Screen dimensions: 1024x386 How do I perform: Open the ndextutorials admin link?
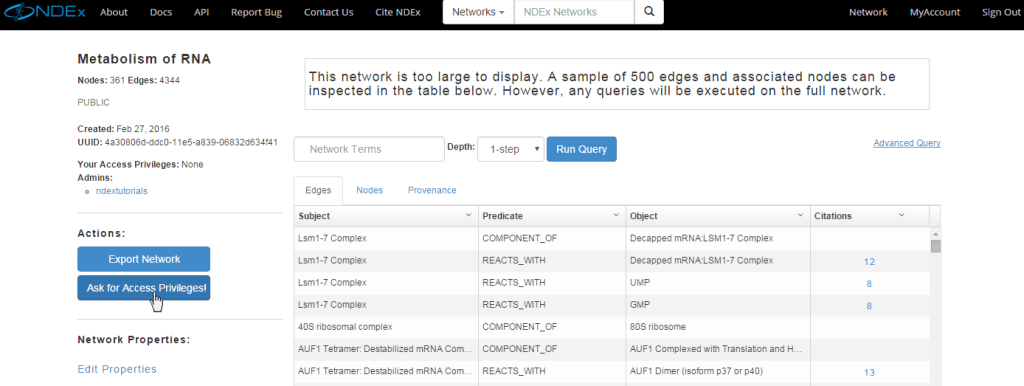pyautogui.click(x=121, y=191)
